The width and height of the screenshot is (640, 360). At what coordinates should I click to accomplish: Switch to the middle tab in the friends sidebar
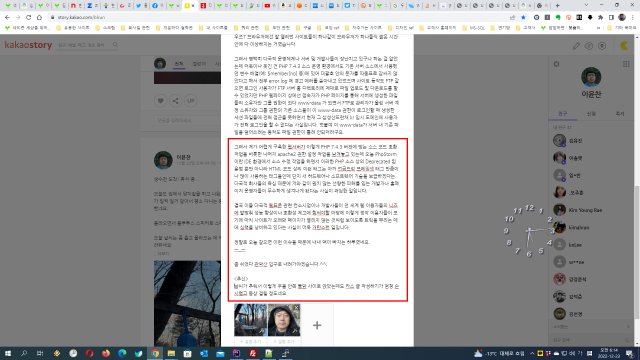591,114
